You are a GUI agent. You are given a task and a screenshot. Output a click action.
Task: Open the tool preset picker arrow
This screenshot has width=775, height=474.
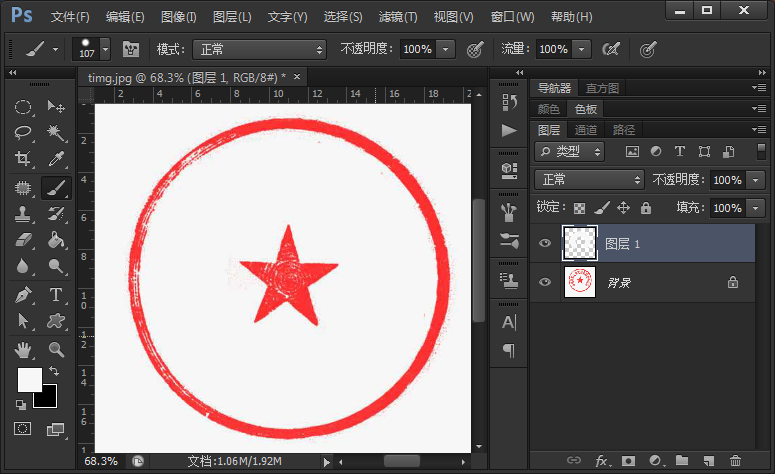pyautogui.click(x=55, y=49)
